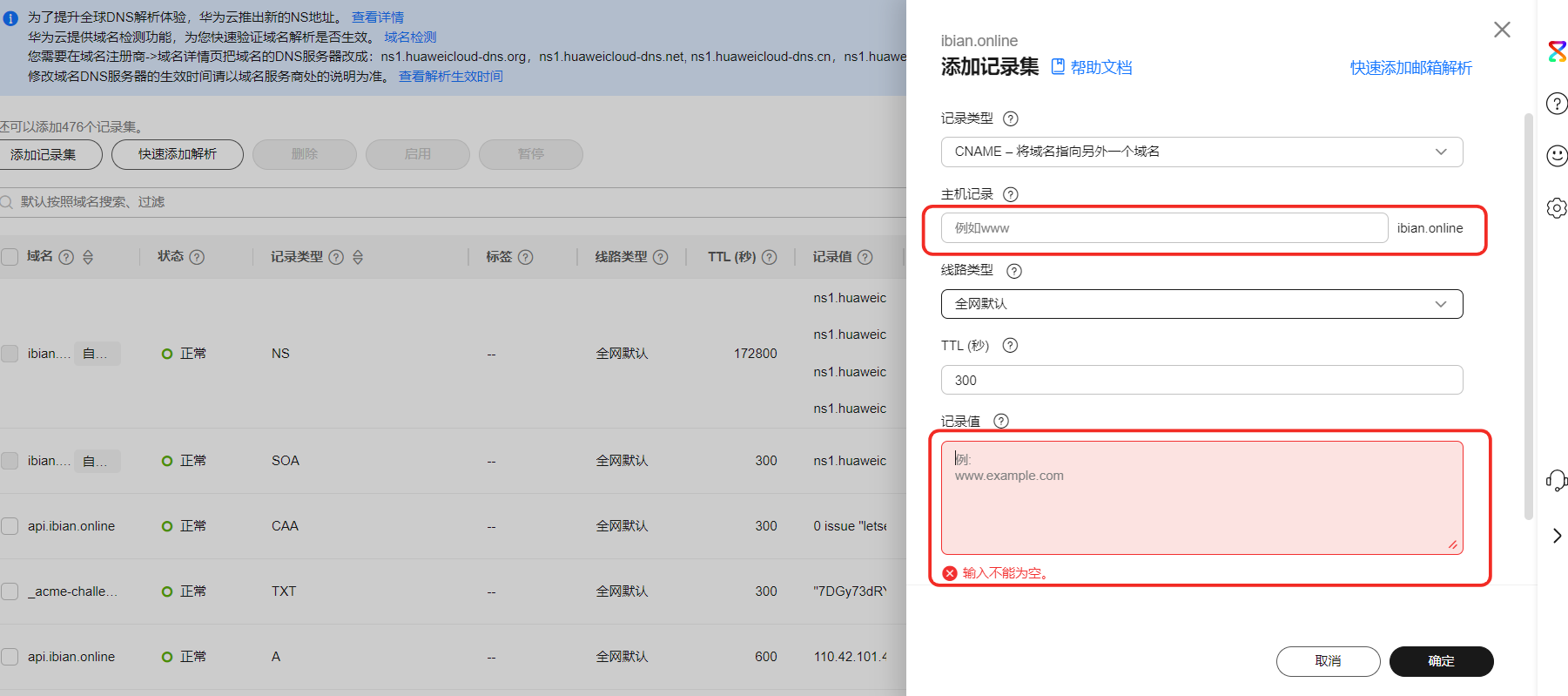Toggle the select-all checkbox in table header
This screenshot has height=696, width=1568.
10,257
